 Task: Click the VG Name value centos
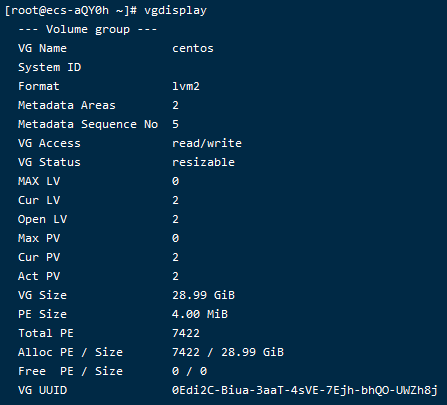click(x=193, y=48)
